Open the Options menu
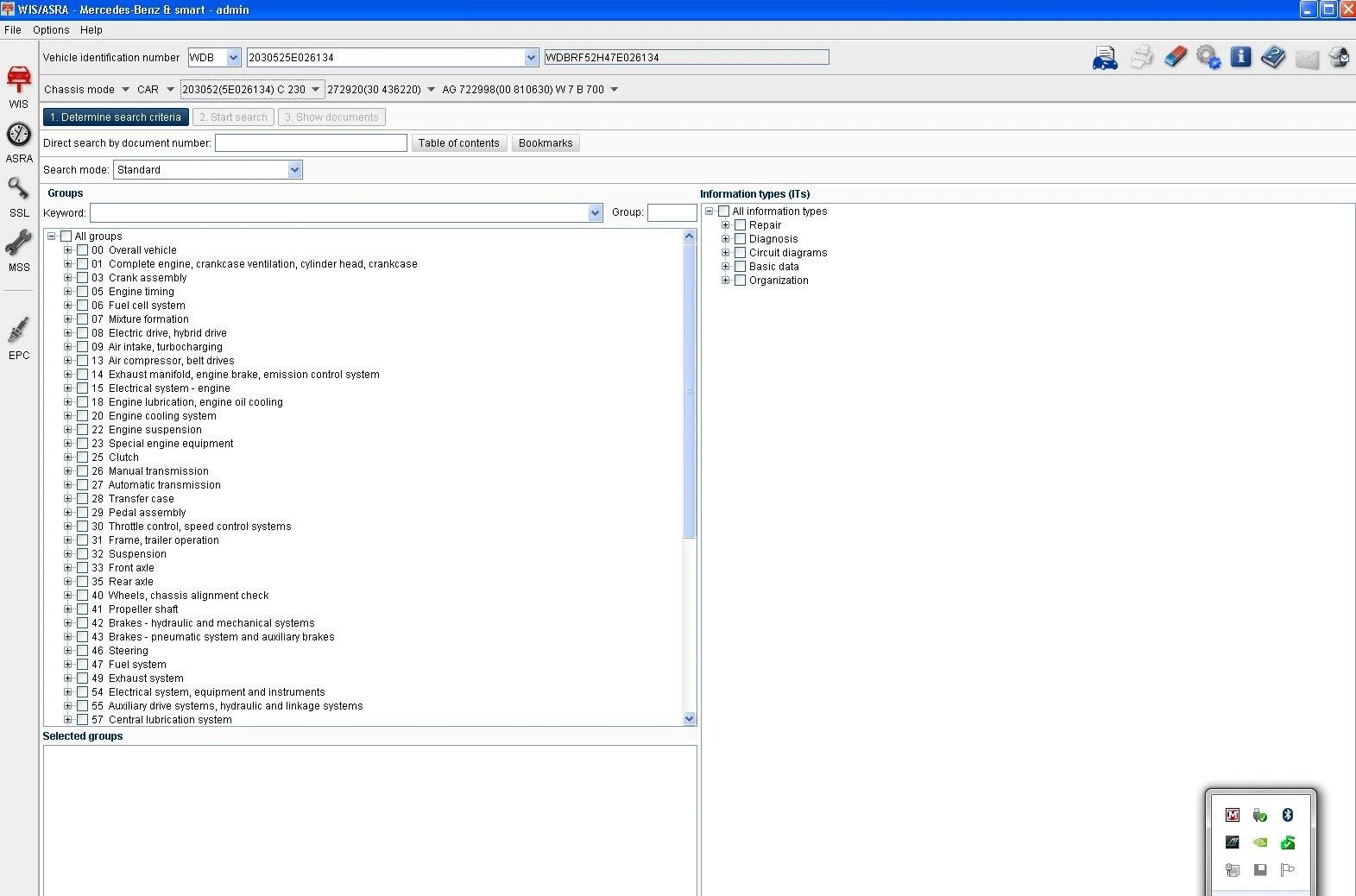This screenshot has width=1356, height=896. pyautogui.click(x=51, y=30)
